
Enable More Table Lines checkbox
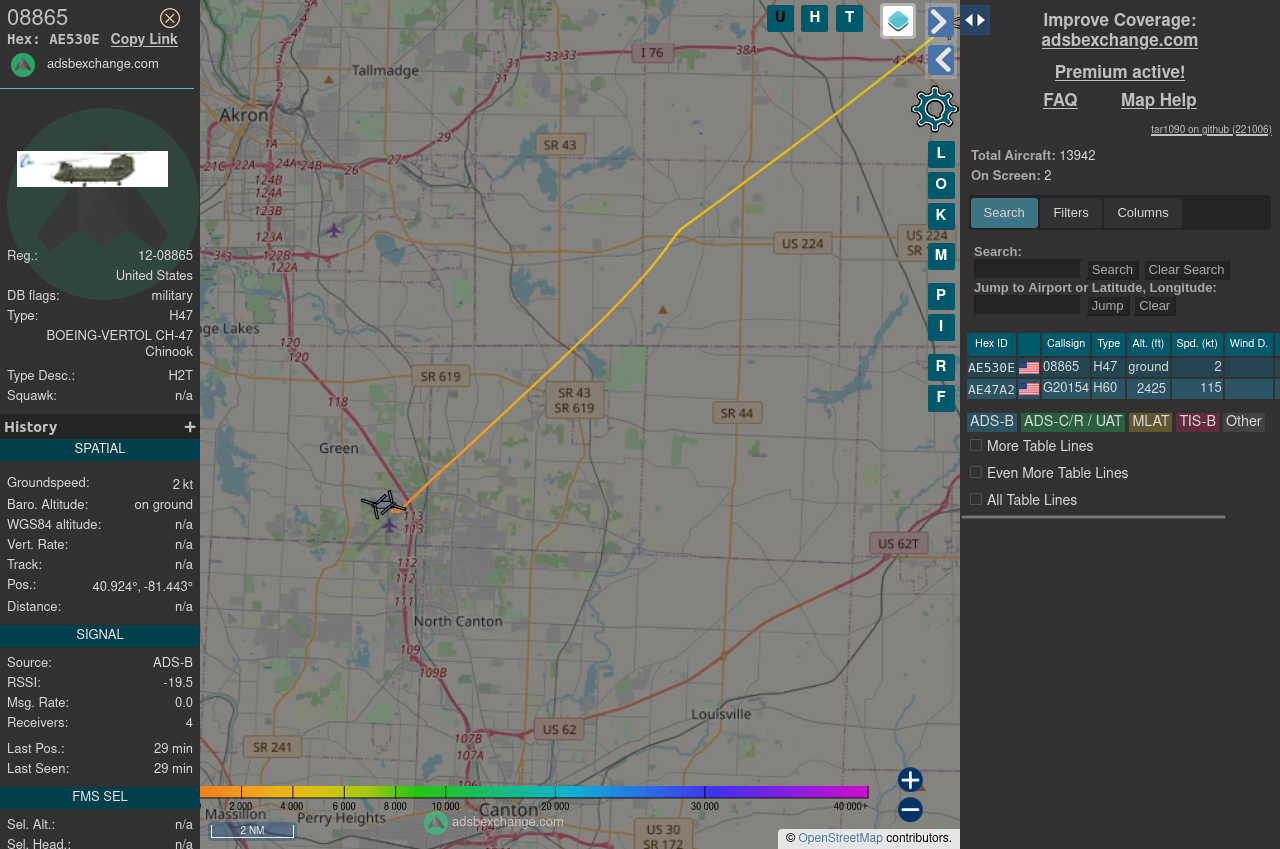976,445
